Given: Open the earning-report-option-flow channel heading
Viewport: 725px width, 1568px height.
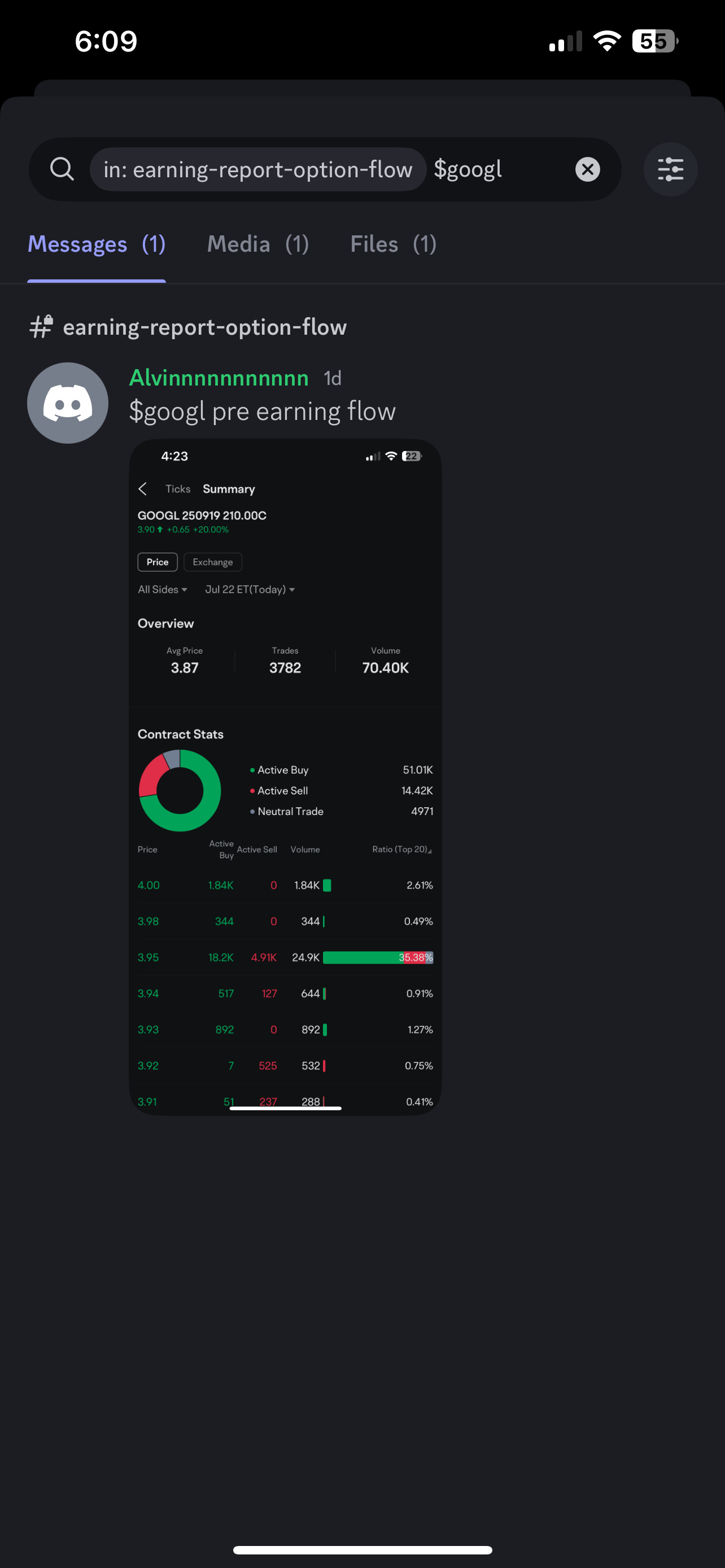Looking at the screenshot, I should 204,327.
